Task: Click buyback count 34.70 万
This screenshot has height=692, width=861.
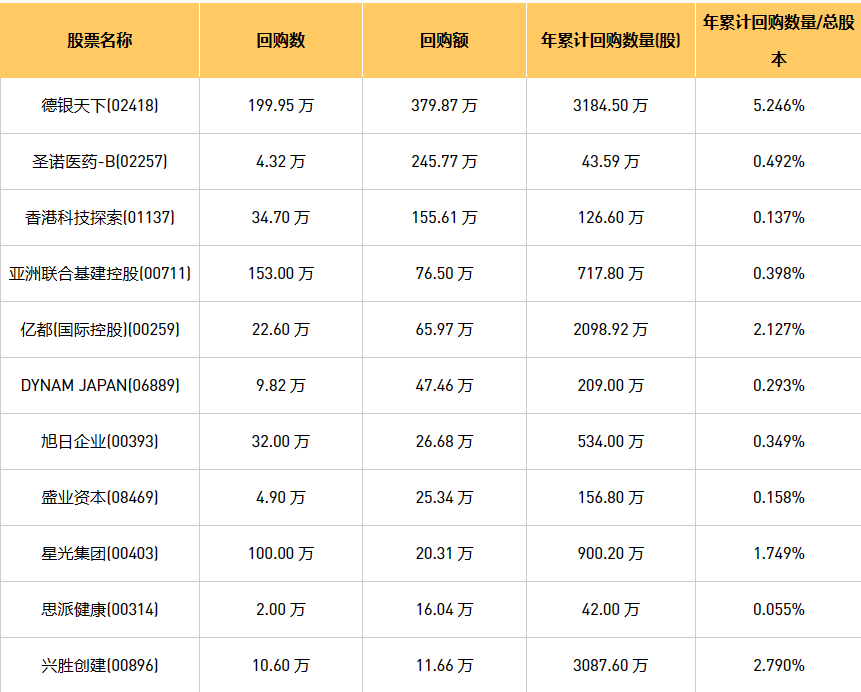Action: pos(281,217)
